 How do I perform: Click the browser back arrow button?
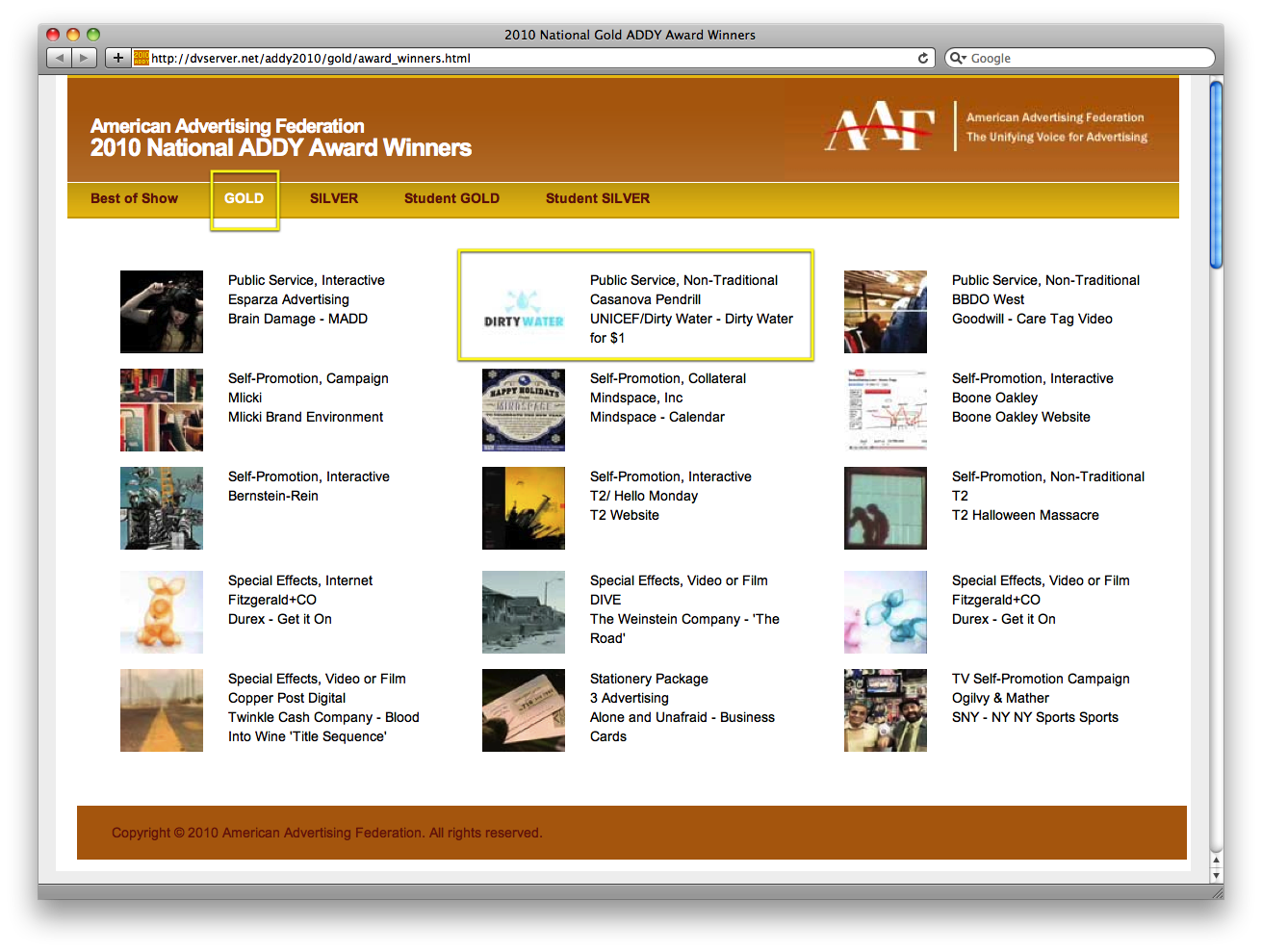(60, 58)
